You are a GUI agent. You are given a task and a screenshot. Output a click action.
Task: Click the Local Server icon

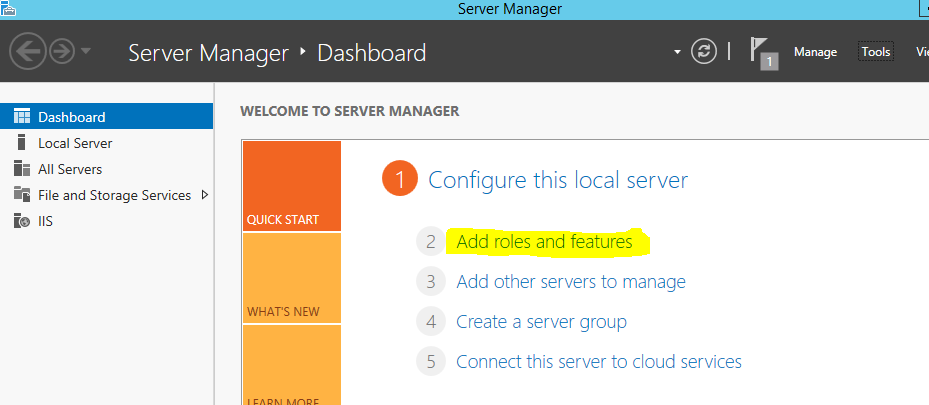(22, 143)
